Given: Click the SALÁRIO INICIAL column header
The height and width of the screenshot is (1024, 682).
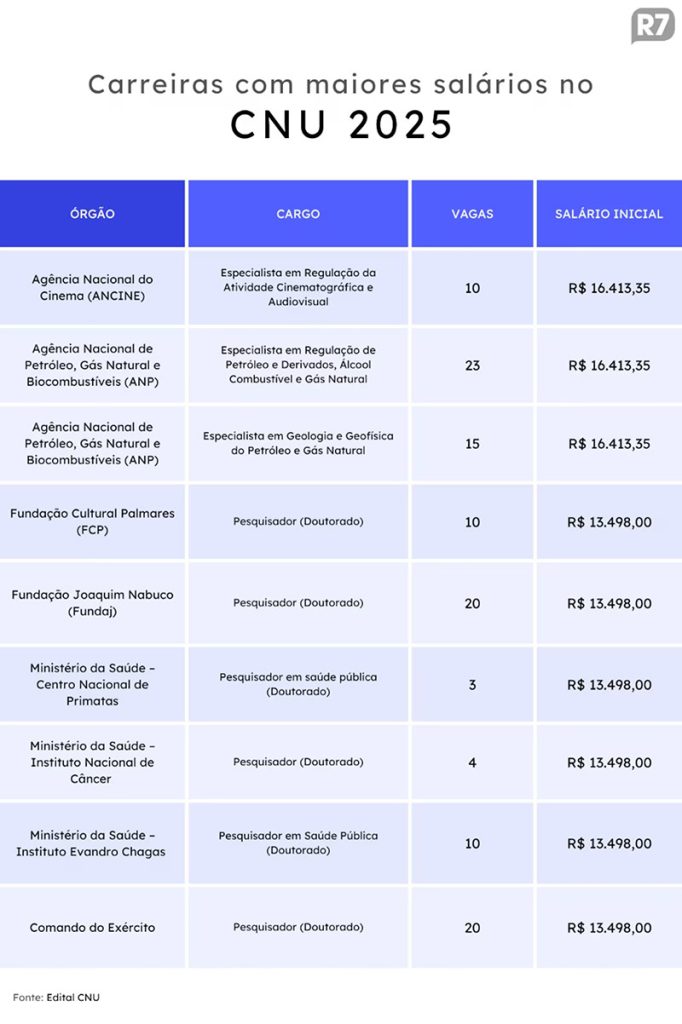Looking at the screenshot, I should (609, 214).
